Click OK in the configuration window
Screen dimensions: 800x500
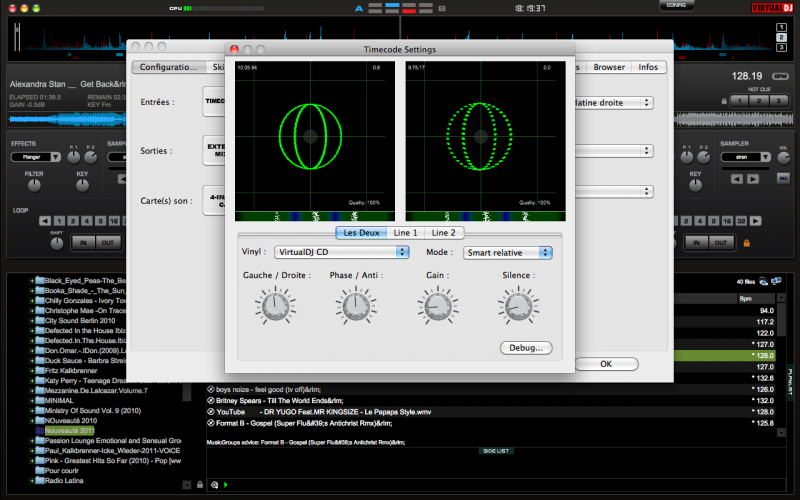[606, 364]
